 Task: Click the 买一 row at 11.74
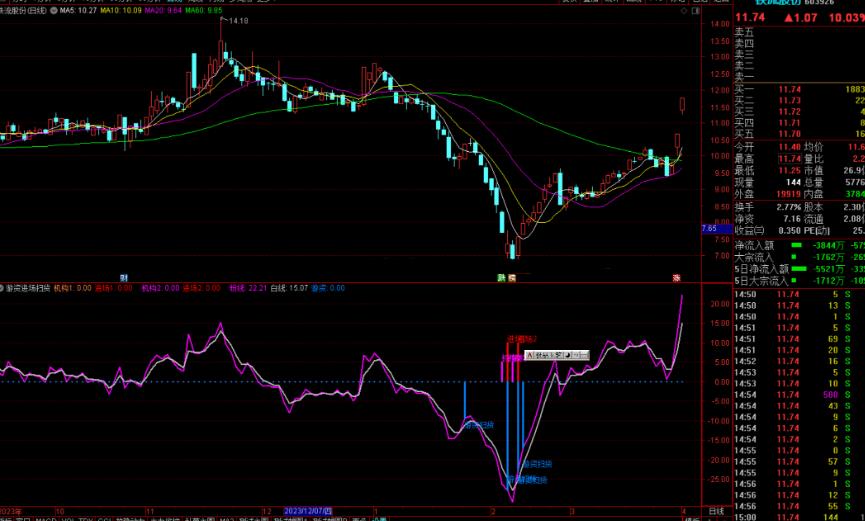point(799,89)
